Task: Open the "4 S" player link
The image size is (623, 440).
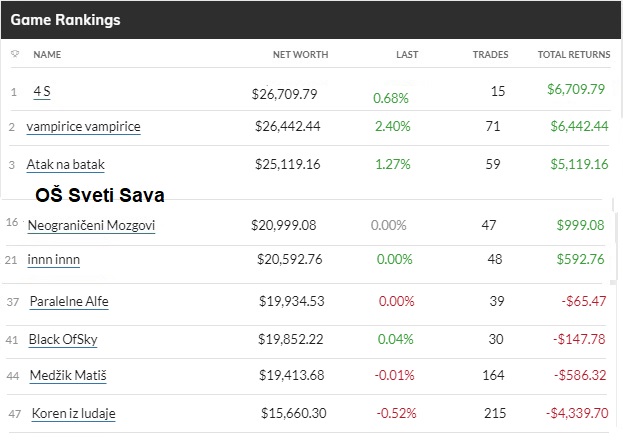Action: (x=42, y=92)
